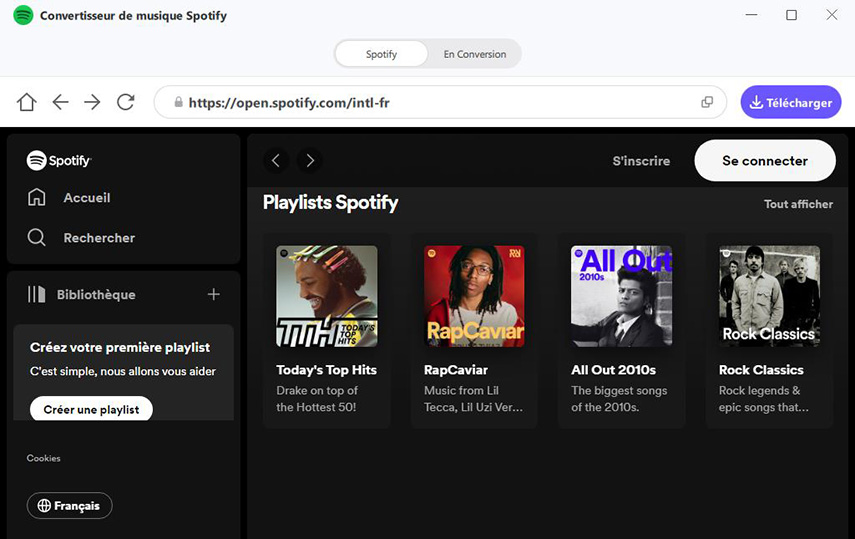
Task: Reload the page with refresh icon
Action: coord(126,102)
